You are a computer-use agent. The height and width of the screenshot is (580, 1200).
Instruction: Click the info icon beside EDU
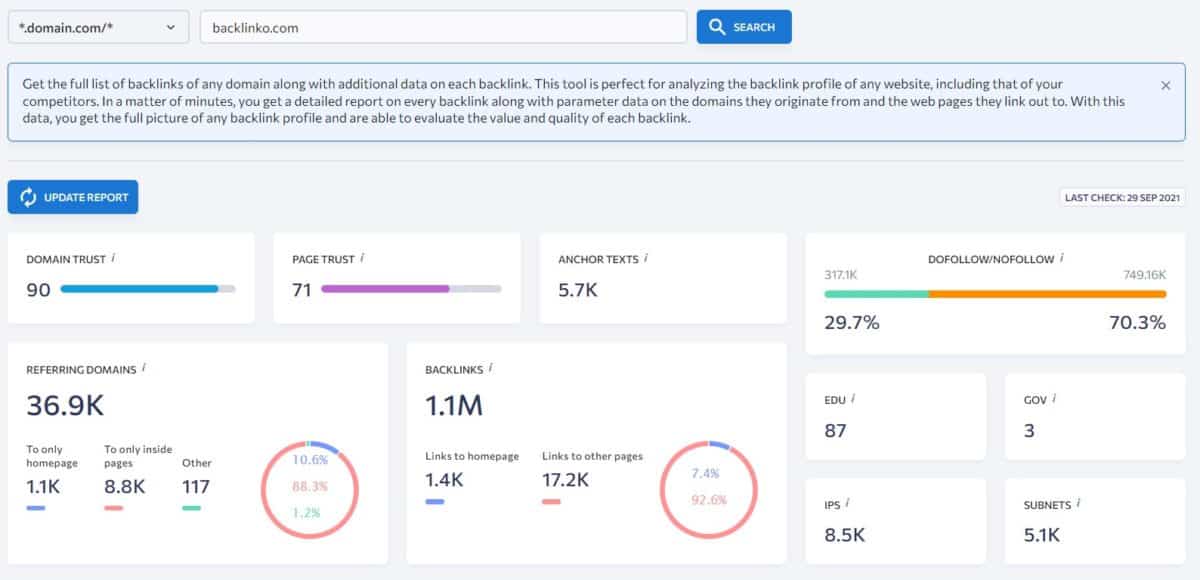tap(853, 399)
